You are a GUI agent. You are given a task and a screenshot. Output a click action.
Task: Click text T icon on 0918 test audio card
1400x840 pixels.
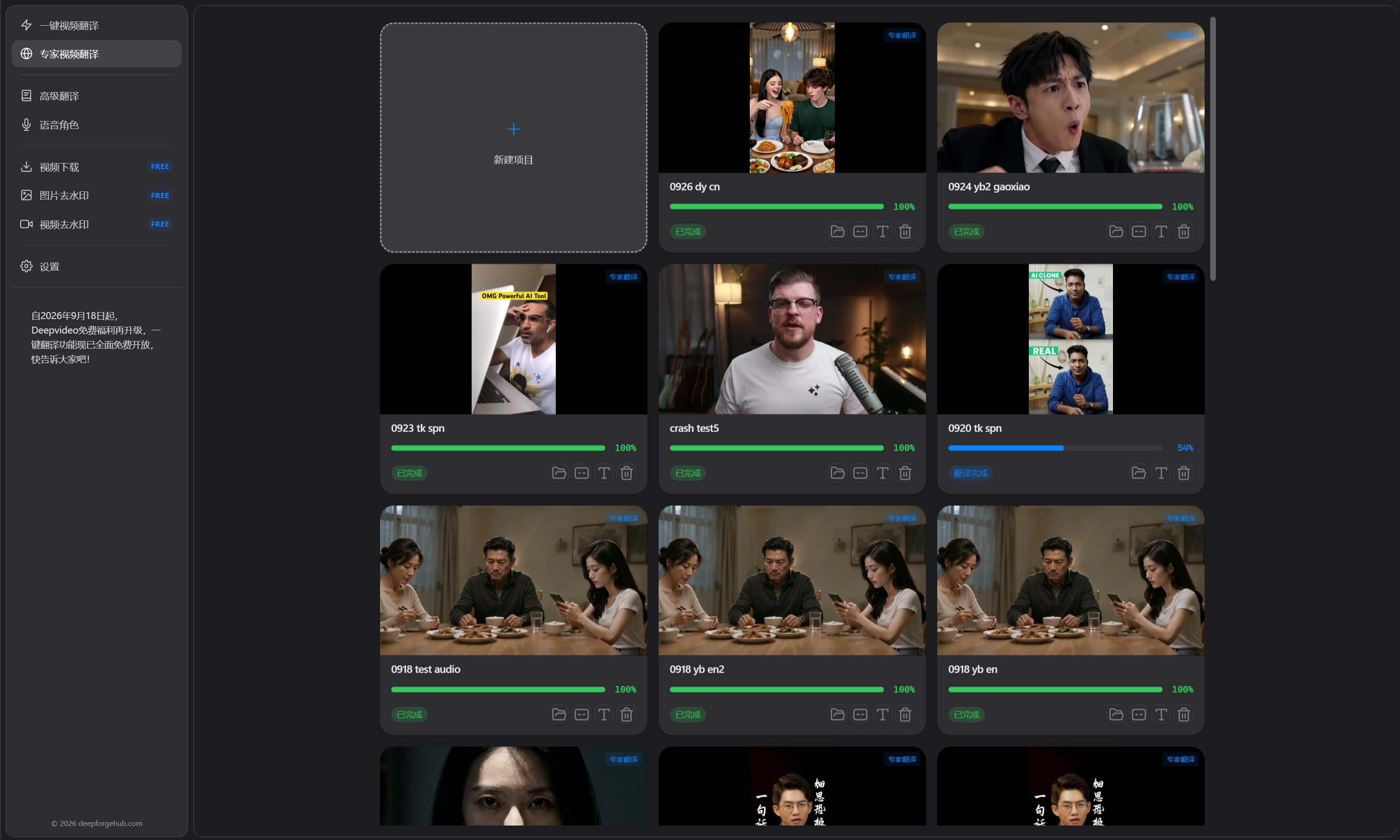coord(604,715)
